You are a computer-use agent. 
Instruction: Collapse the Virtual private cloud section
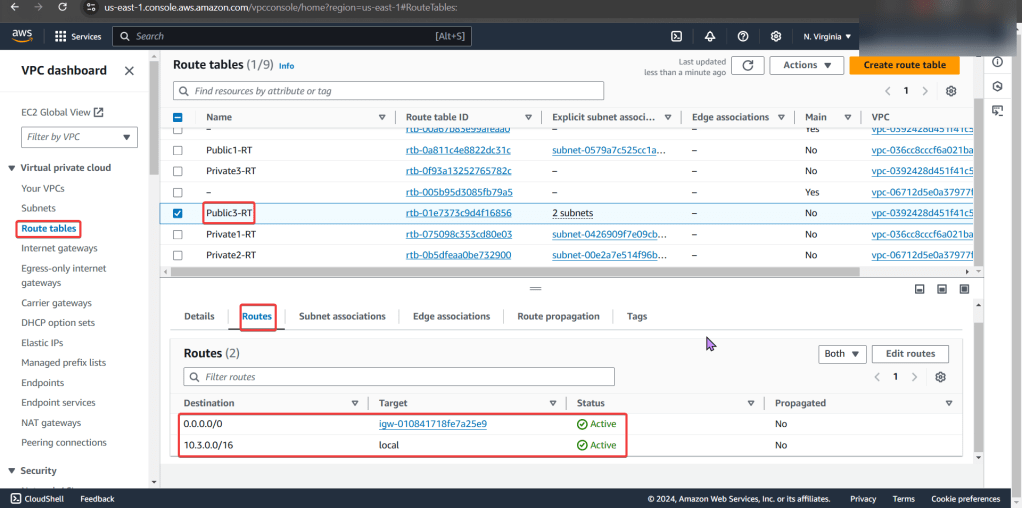12,168
